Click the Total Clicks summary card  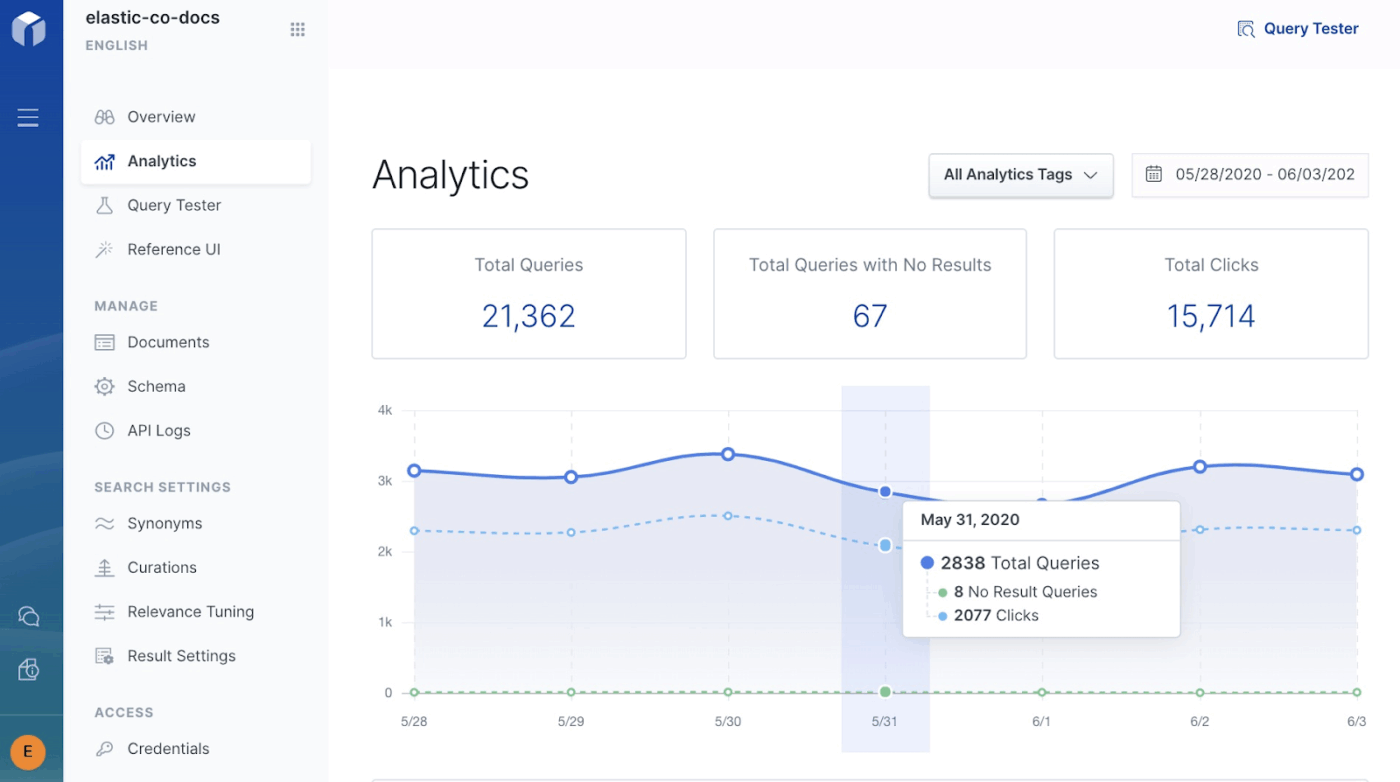(1210, 293)
